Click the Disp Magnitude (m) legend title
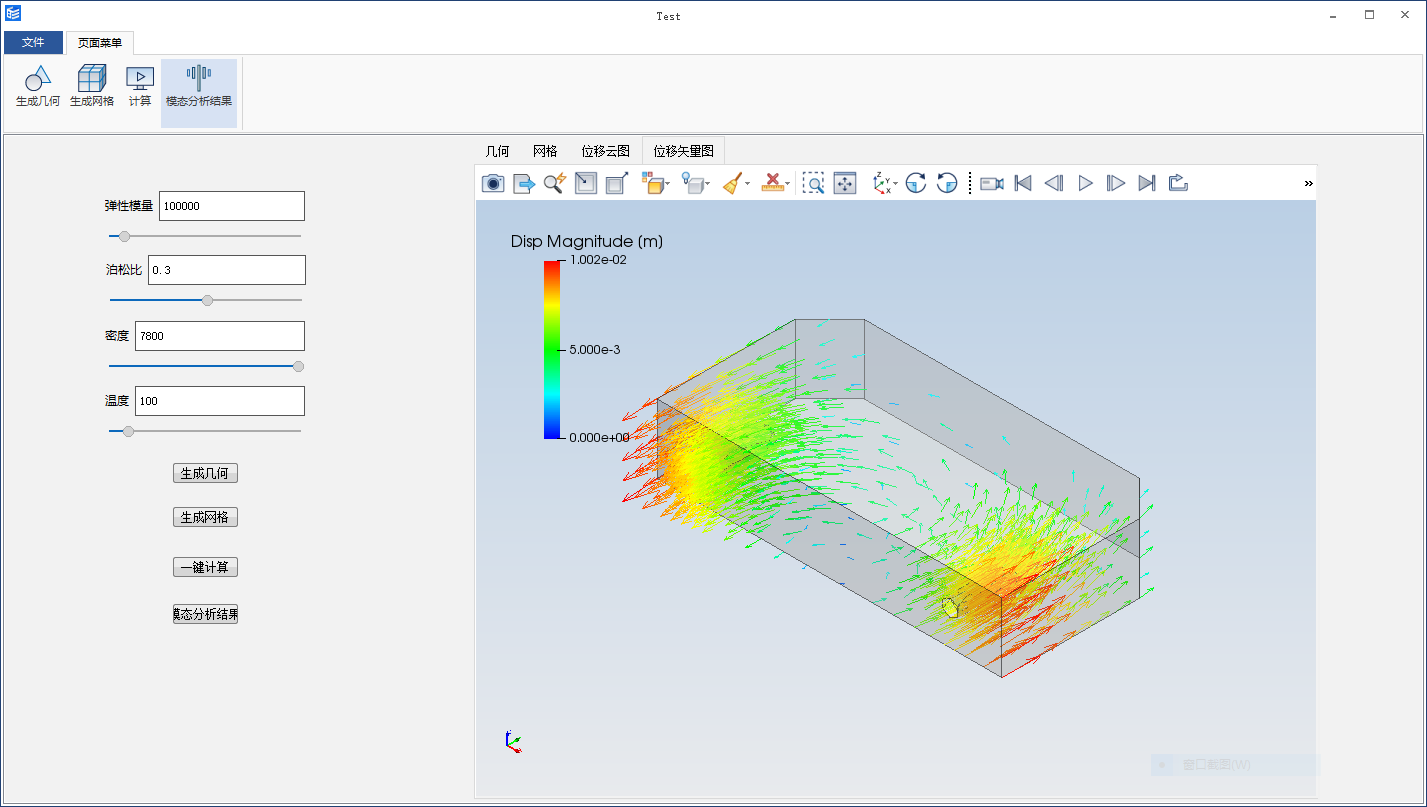1427x807 pixels. pos(586,241)
